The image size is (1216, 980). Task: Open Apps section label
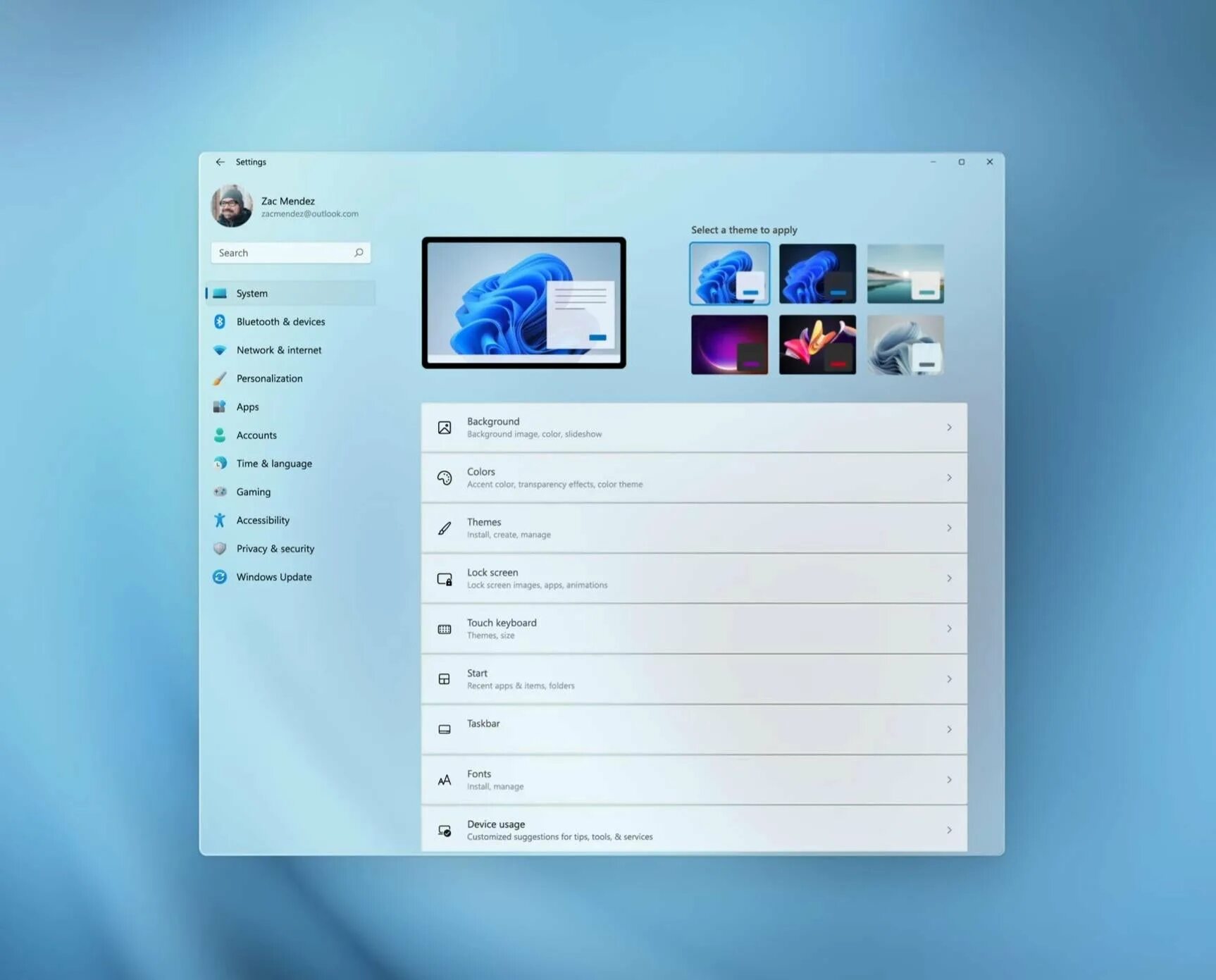pos(247,407)
